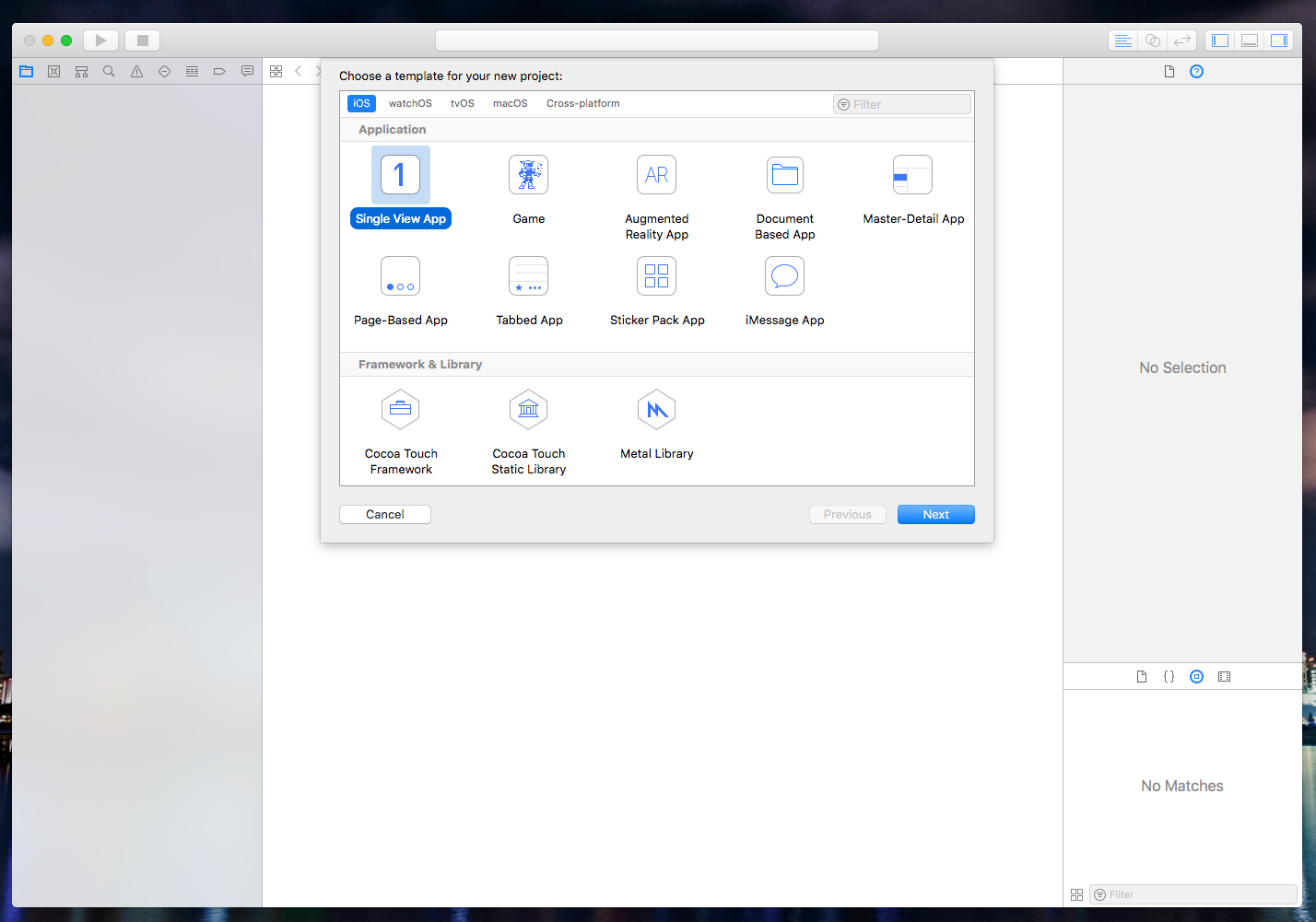Screen dimensions: 1316x922
Task: Open the Find navigator magnifier icon
Action: pos(109,71)
